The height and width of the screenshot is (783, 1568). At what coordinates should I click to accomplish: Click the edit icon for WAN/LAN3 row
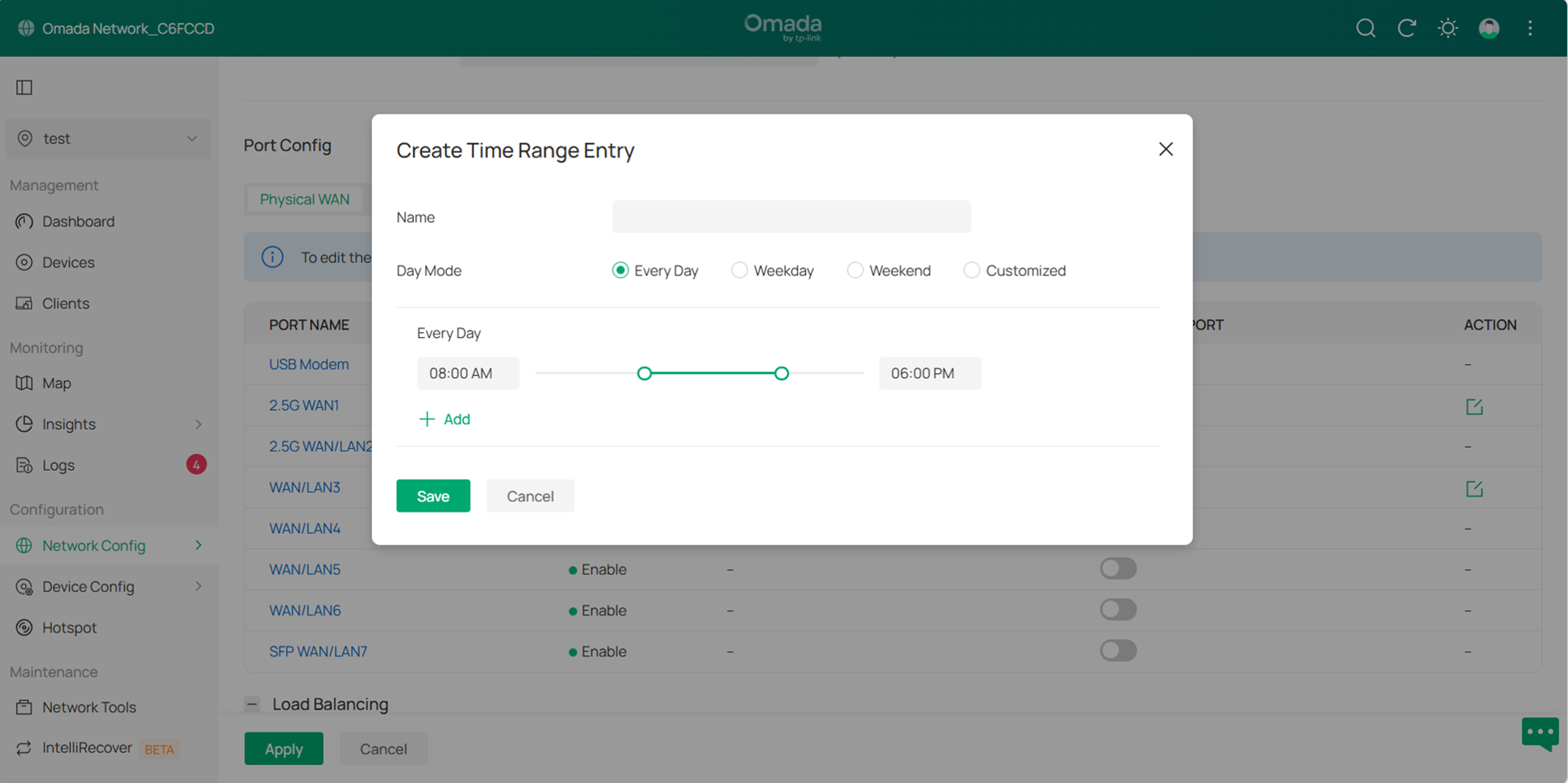tap(1474, 488)
